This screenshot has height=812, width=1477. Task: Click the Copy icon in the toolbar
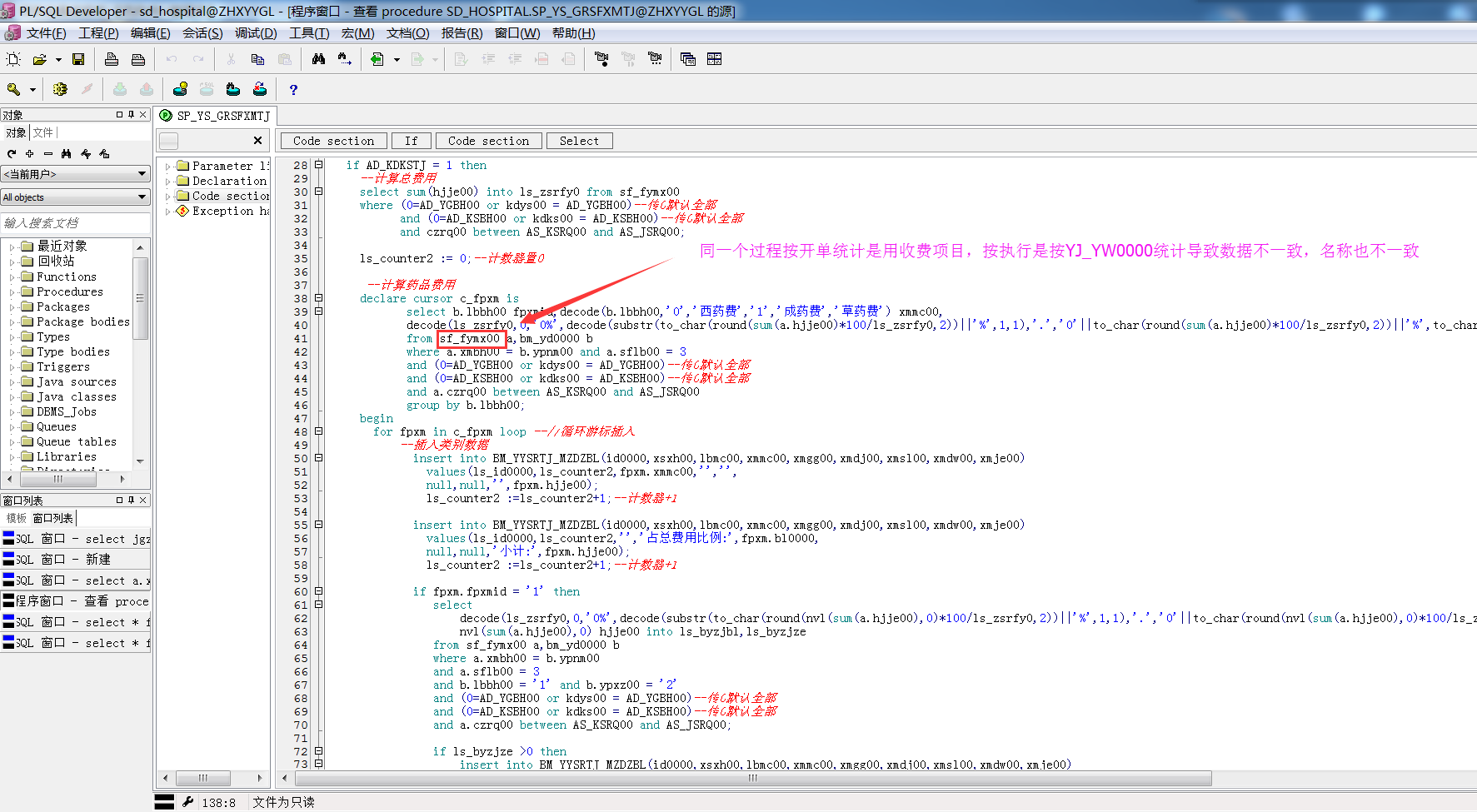[x=257, y=59]
